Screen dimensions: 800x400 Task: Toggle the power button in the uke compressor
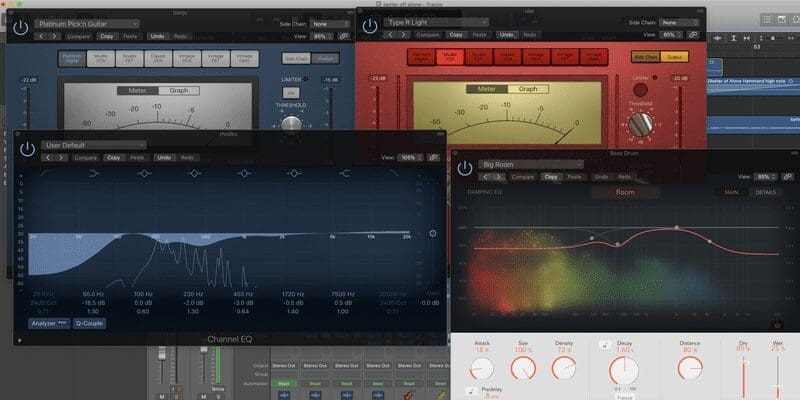(x=369, y=27)
